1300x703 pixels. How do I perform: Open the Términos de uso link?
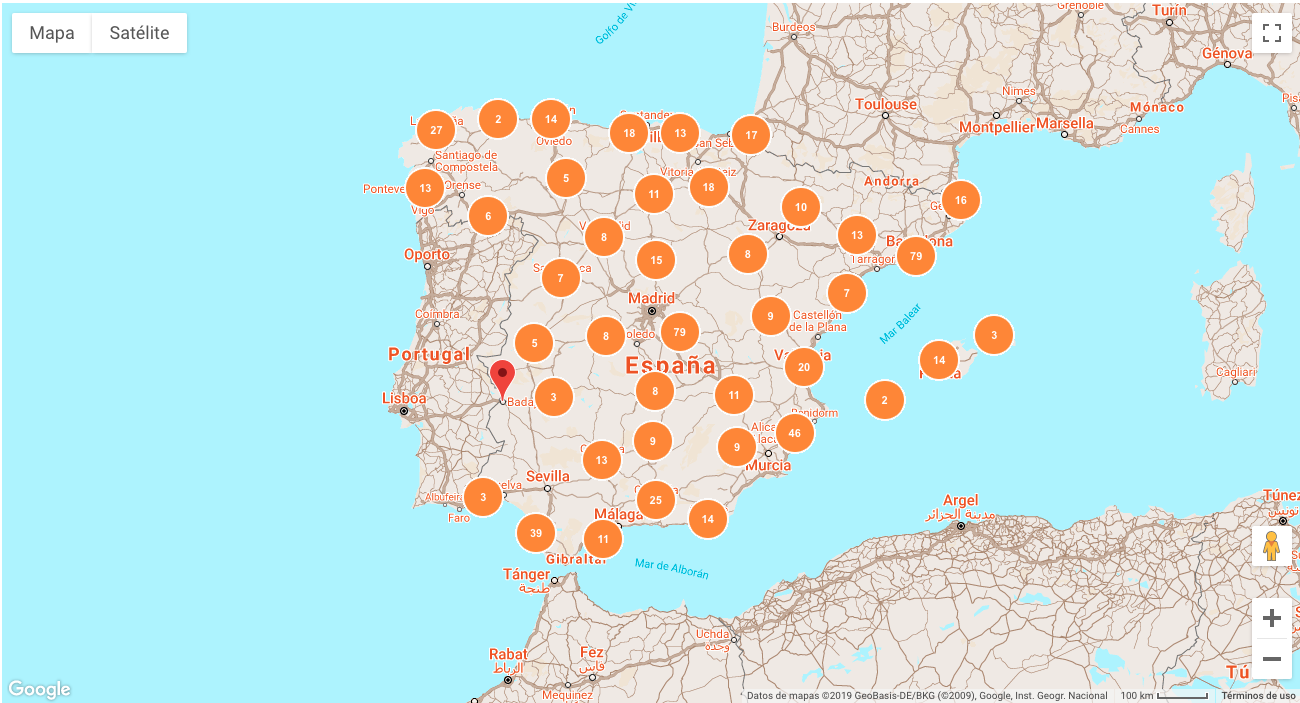click(x=1258, y=696)
